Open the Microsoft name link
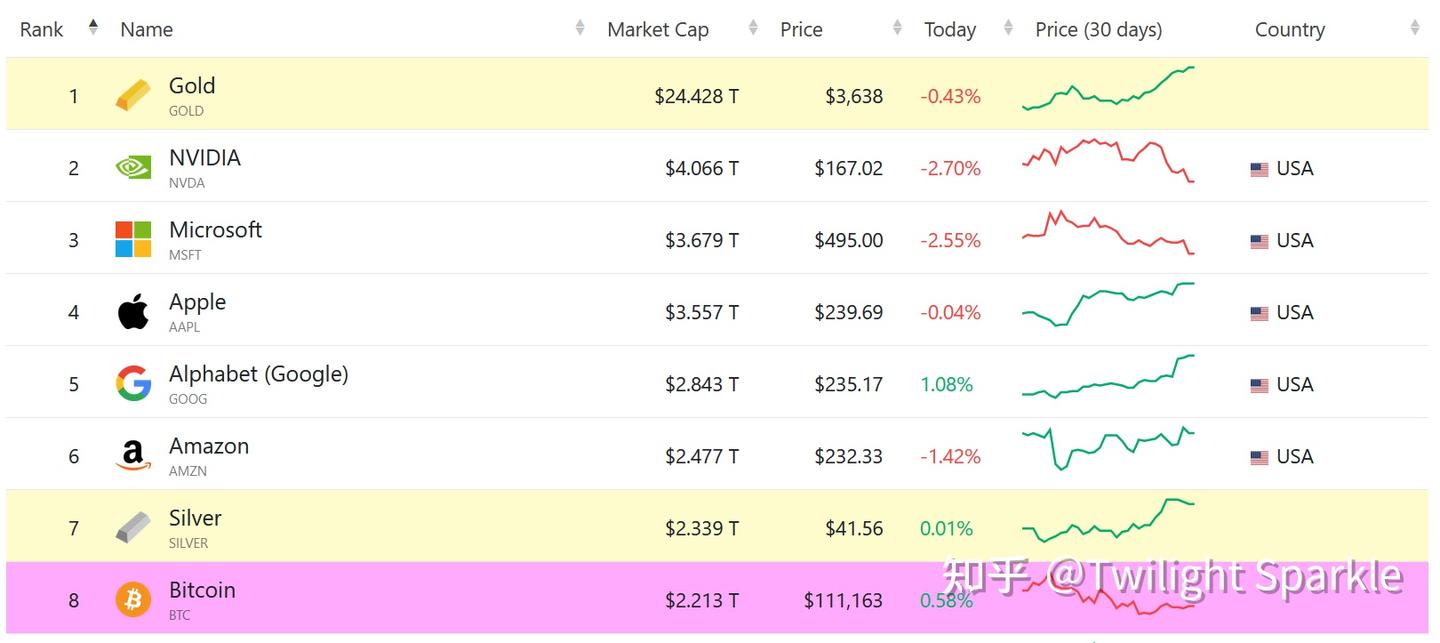Viewport: 1440px width, 643px height. point(215,230)
